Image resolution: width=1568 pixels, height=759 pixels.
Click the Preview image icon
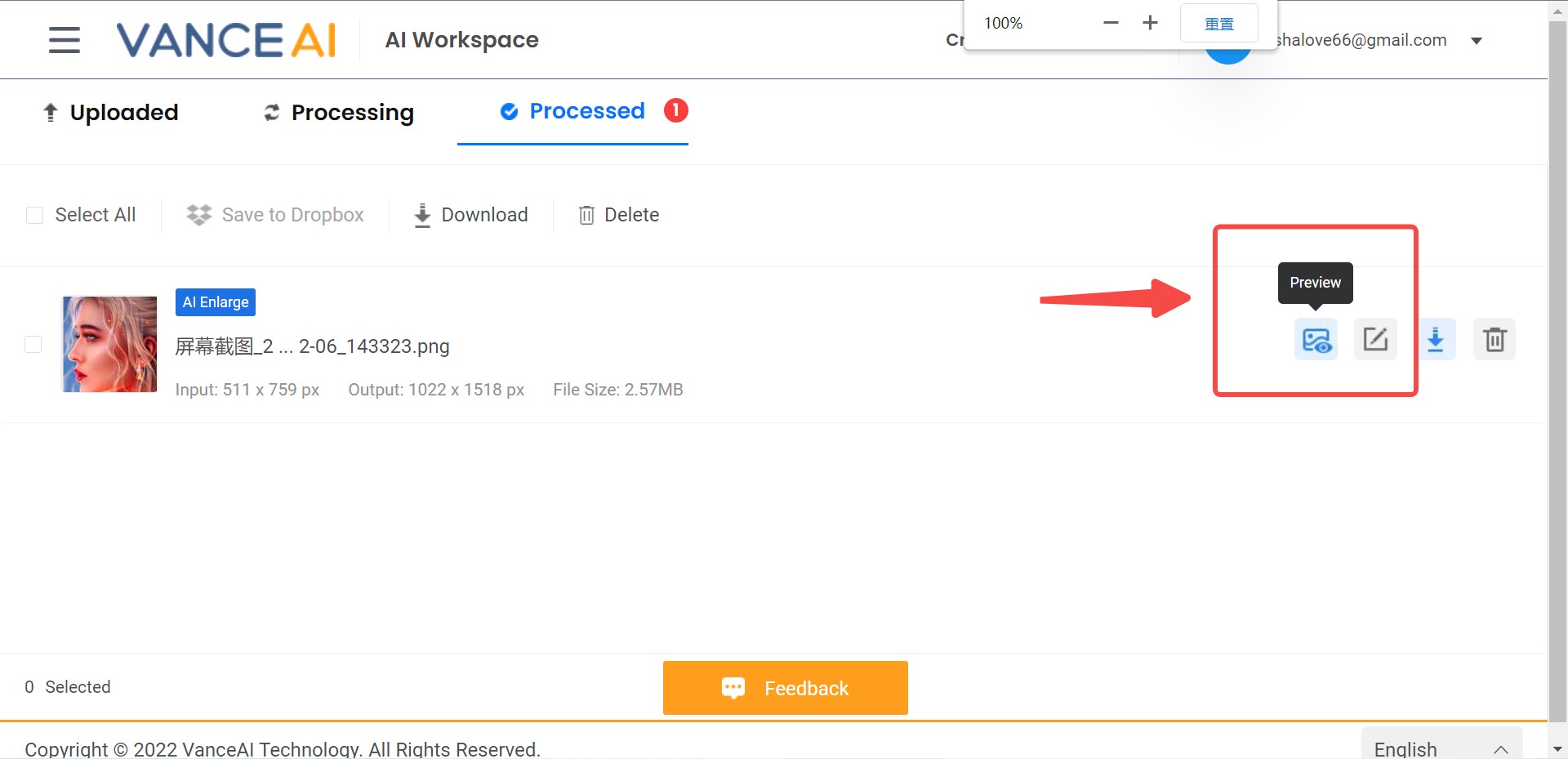point(1316,339)
